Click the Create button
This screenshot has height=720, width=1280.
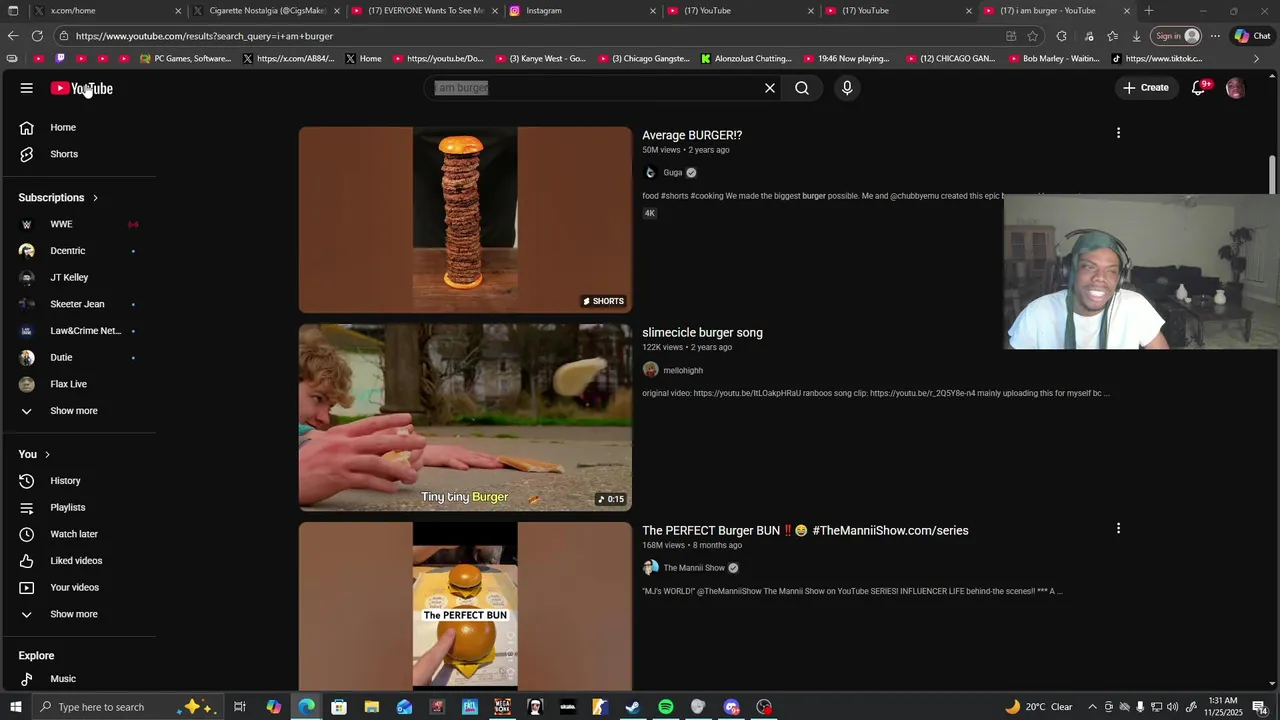pos(1146,88)
